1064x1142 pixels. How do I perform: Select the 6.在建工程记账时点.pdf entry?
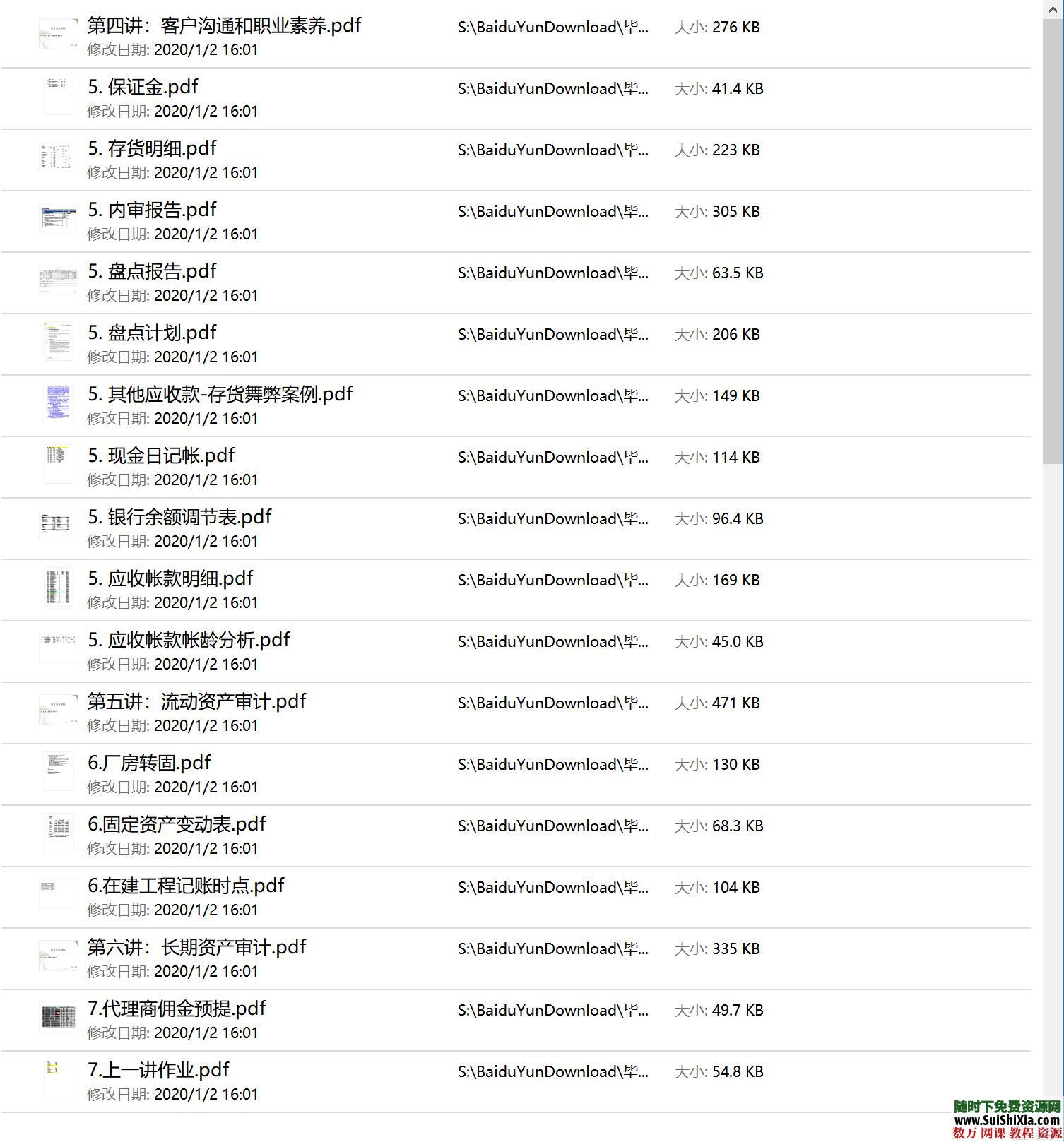186,886
